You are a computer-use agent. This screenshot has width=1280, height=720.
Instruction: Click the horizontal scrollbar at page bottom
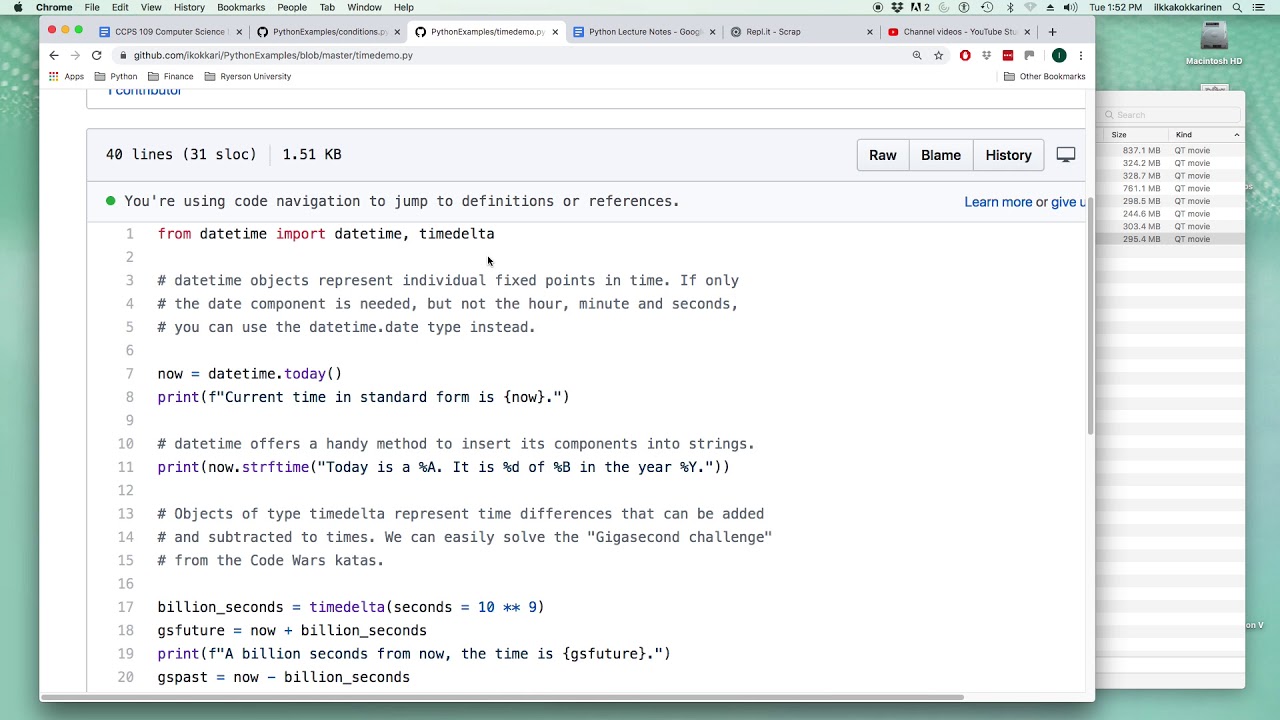coord(503,697)
